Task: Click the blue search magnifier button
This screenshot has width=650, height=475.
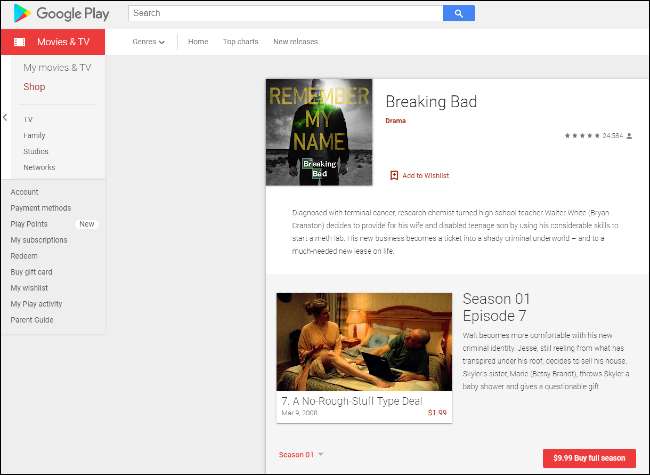Action: [458, 13]
